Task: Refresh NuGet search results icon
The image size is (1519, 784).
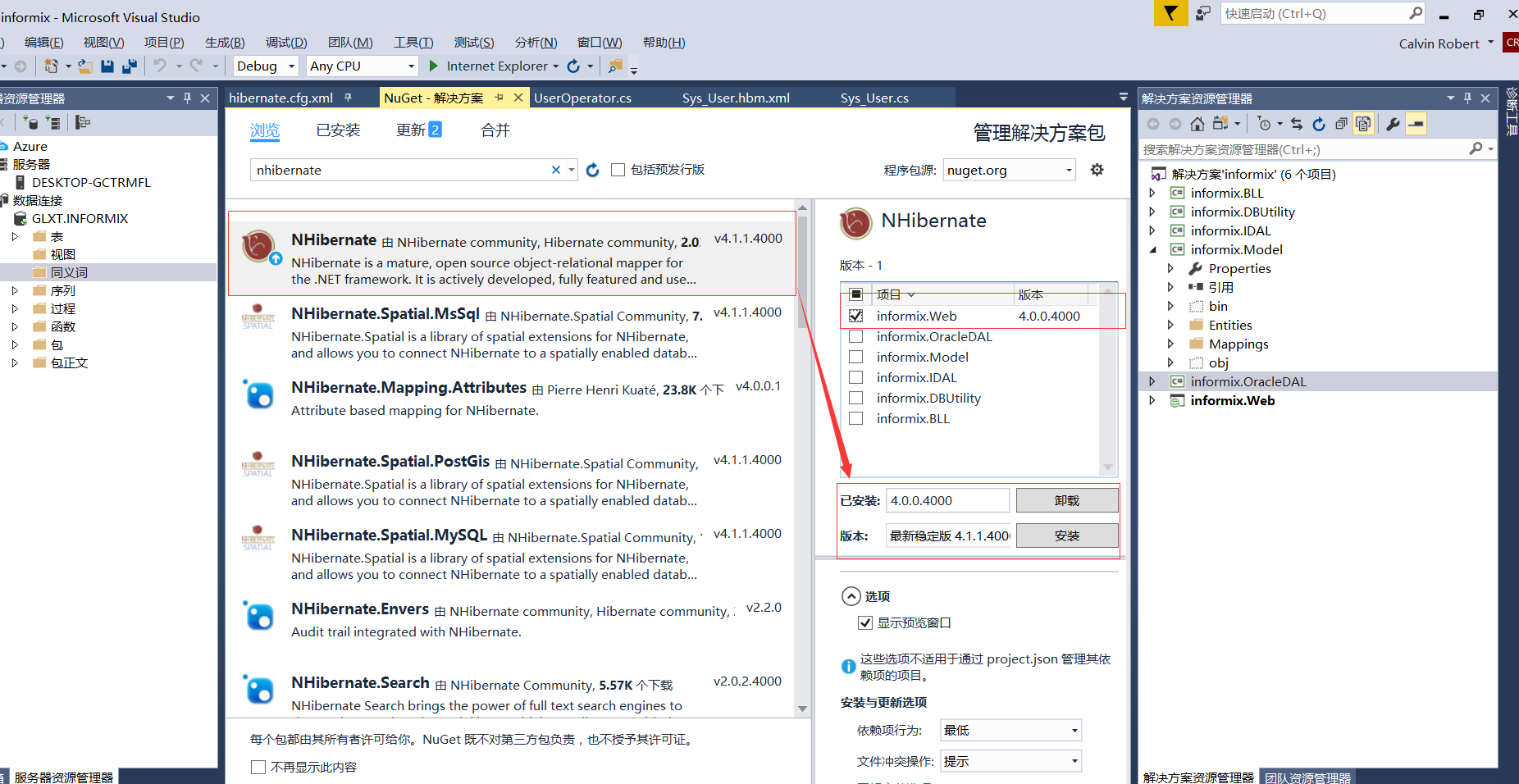Action: click(593, 170)
